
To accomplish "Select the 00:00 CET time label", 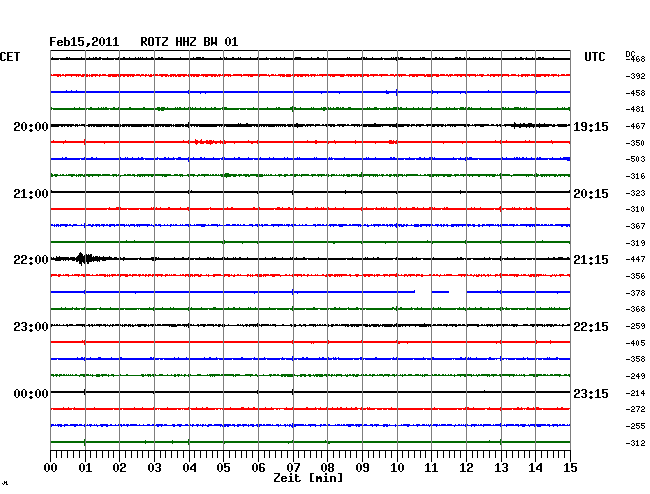I will (31, 394).
